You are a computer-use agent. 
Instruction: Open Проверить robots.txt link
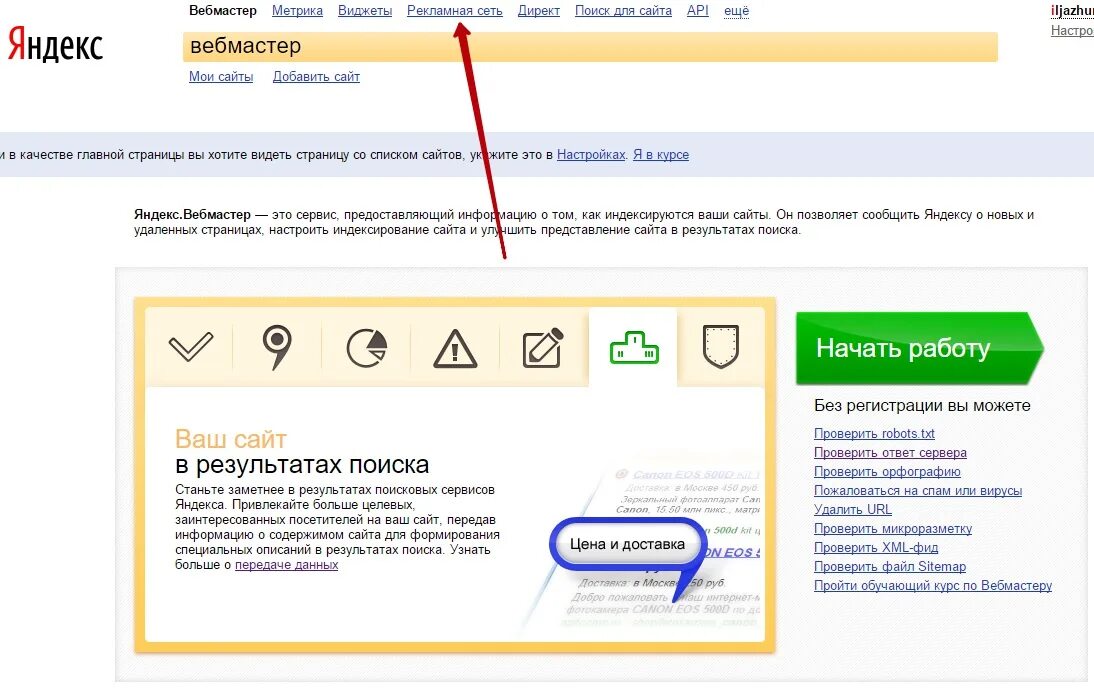pyautogui.click(x=874, y=433)
